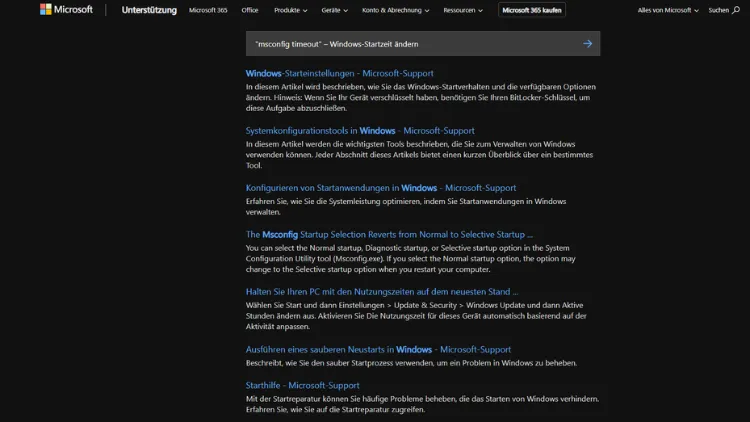Open the Office navigation item
The height and width of the screenshot is (422, 750).
click(250, 10)
